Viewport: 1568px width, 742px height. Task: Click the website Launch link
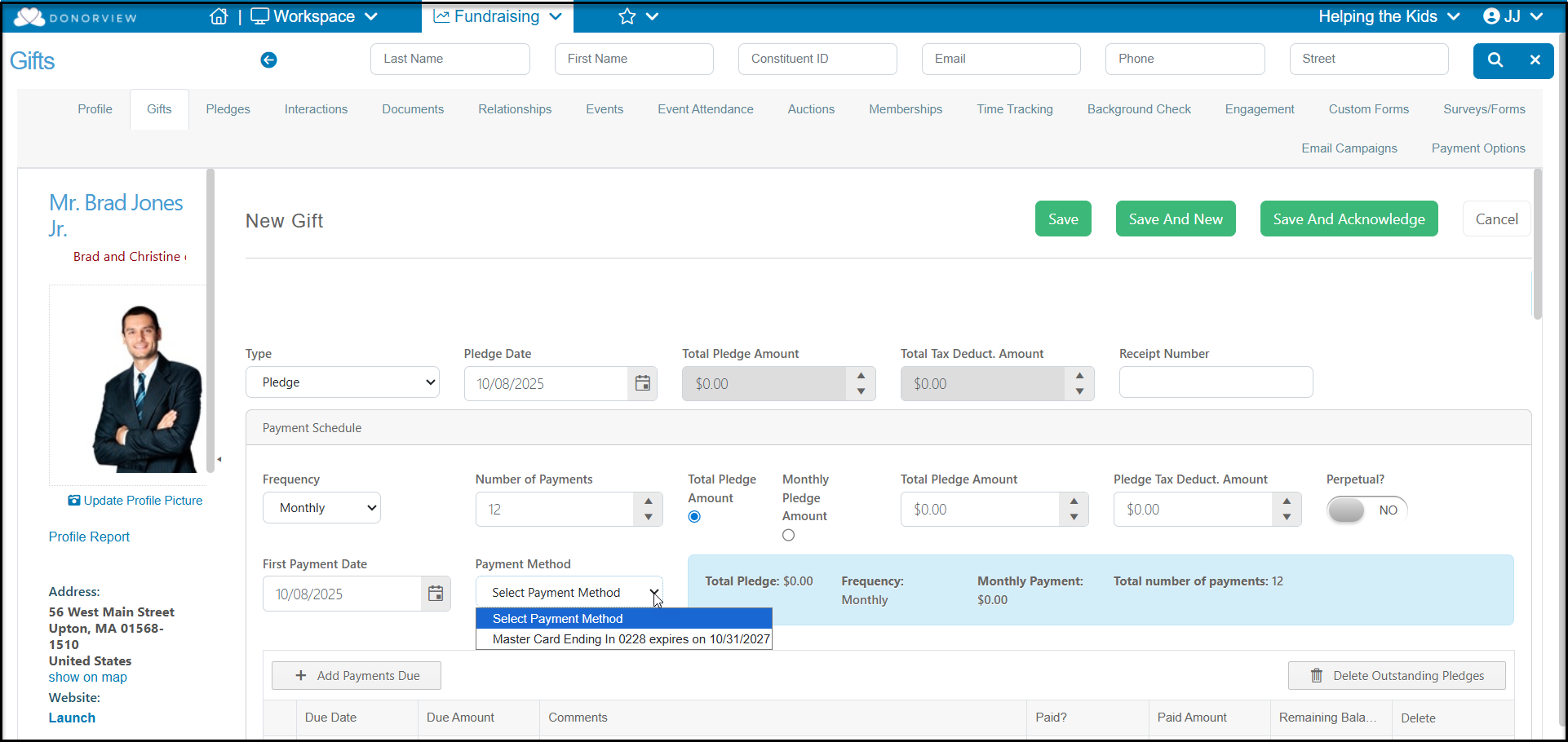point(72,718)
